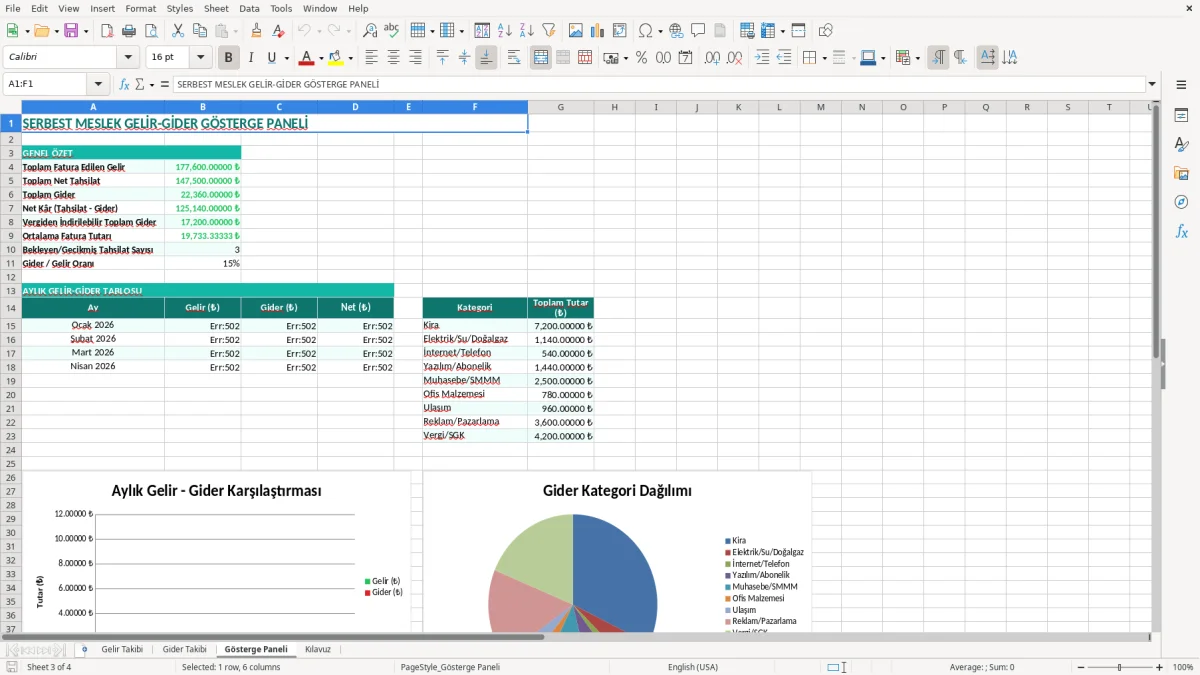Click PageStyle_Gösterge Paneli in status bar
This screenshot has width=1200, height=675.
click(450, 667)
